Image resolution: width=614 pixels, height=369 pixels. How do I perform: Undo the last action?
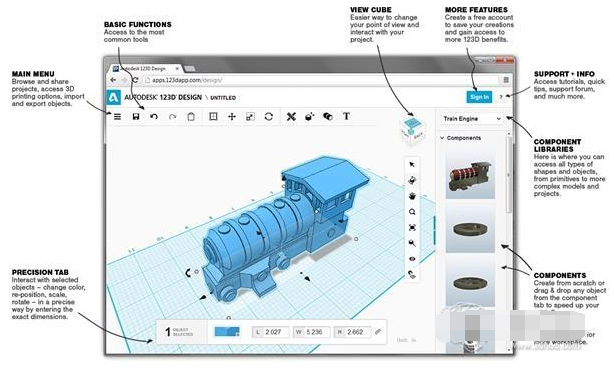[x=154, y=116]
